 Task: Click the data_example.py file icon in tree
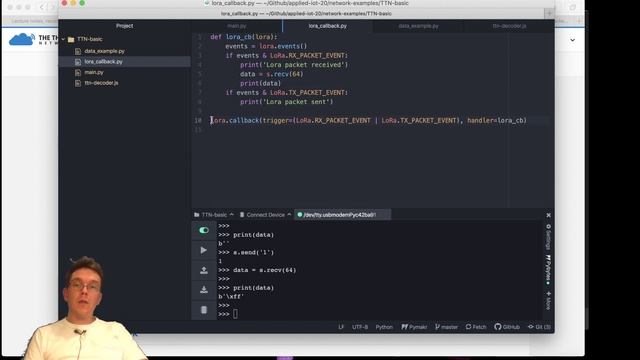[x=78, y=51]
